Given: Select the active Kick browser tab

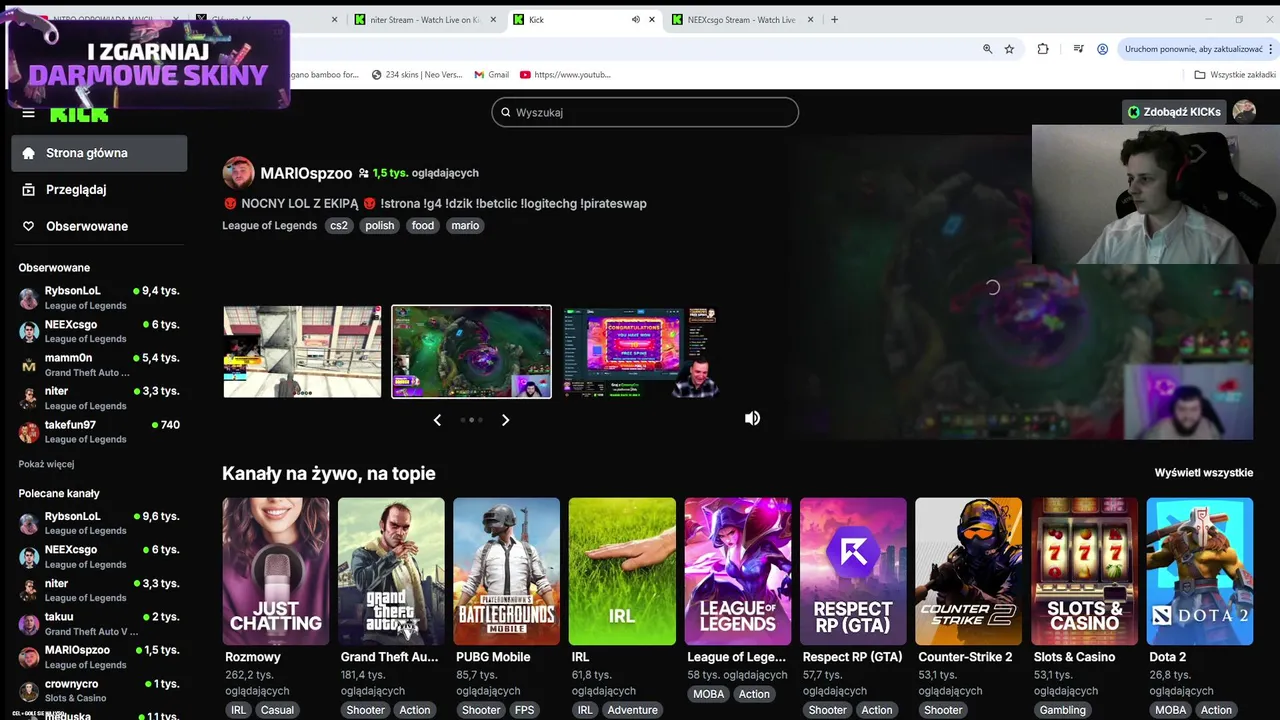Looking at the screenshot, I should [x=584, y=19].
